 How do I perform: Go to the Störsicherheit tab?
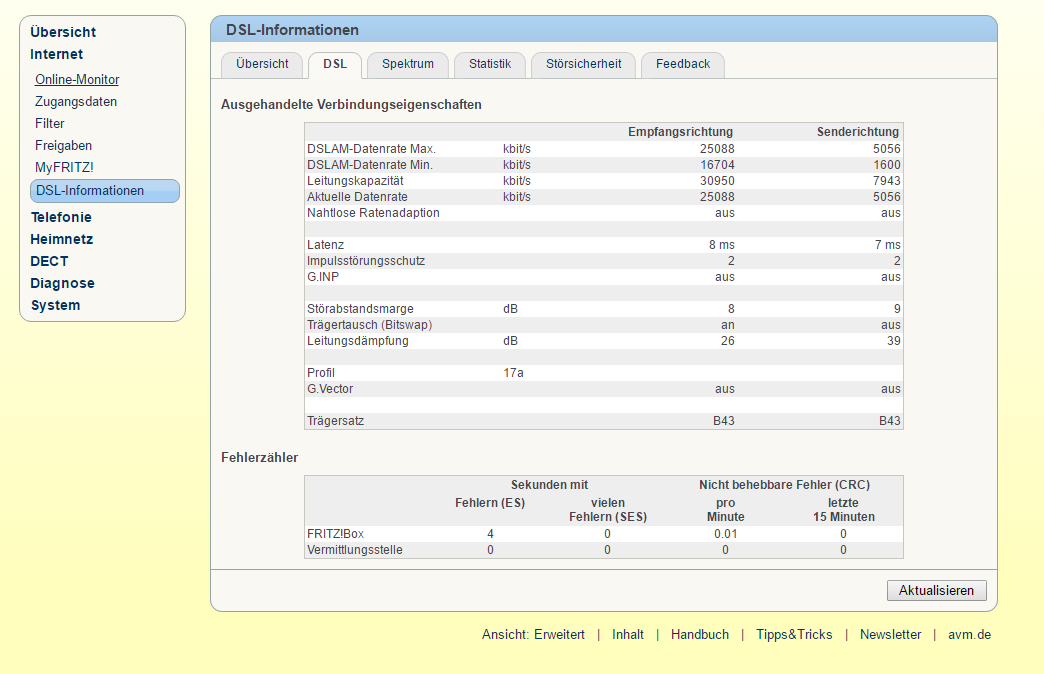(x=583, y=65)
